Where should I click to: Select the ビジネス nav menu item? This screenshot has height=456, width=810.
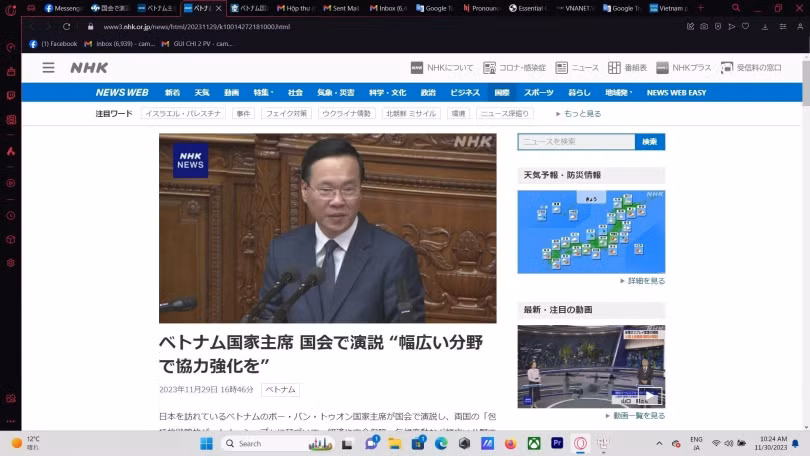click(x=465, y=92)
